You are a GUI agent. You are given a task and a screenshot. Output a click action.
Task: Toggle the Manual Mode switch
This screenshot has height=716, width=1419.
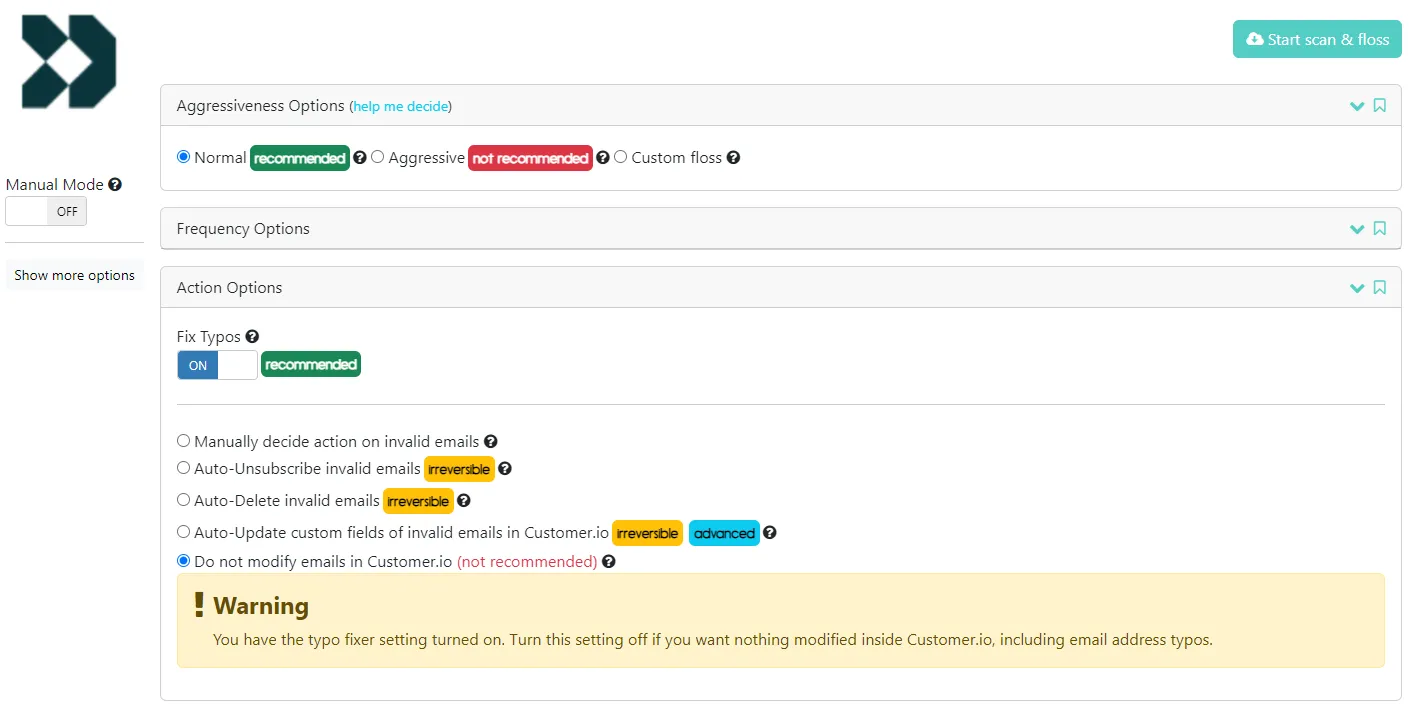[x=46, y=211]
